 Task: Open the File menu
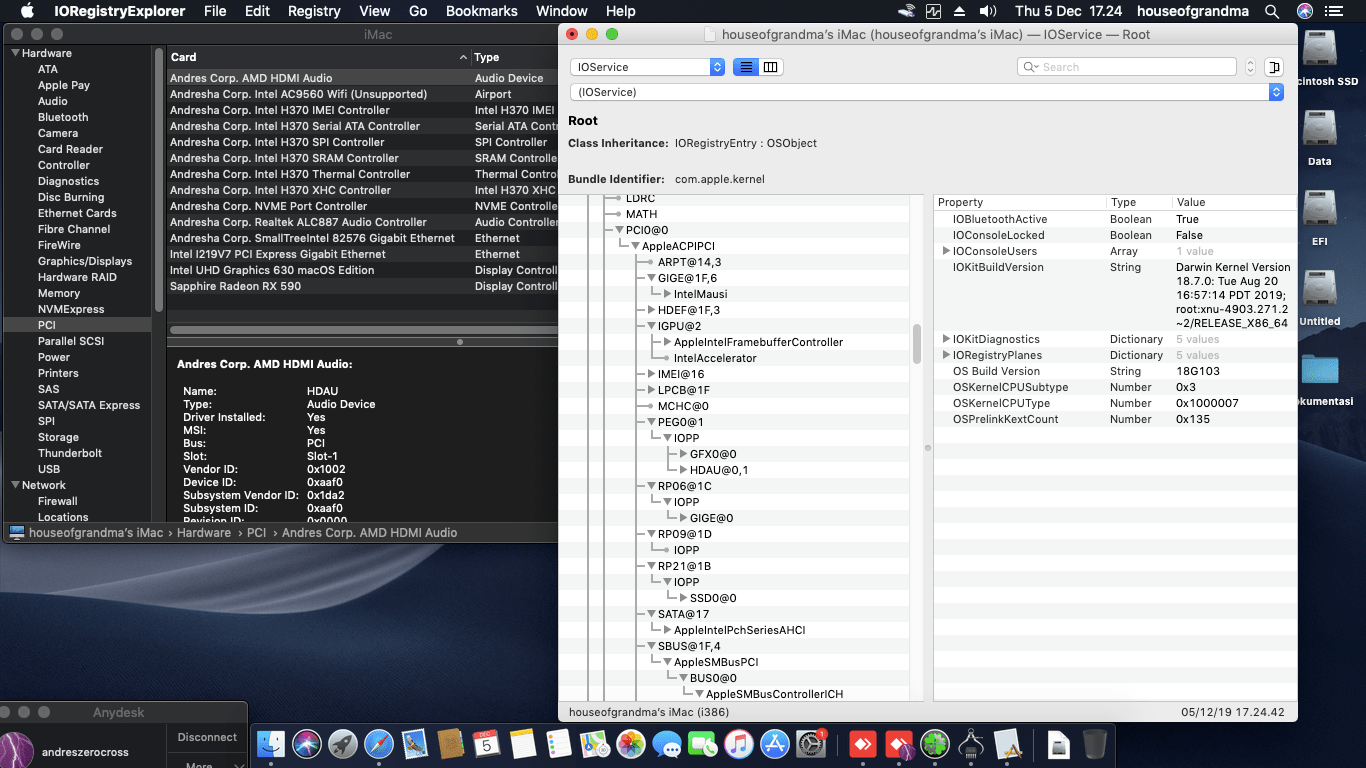pos(215,11)
